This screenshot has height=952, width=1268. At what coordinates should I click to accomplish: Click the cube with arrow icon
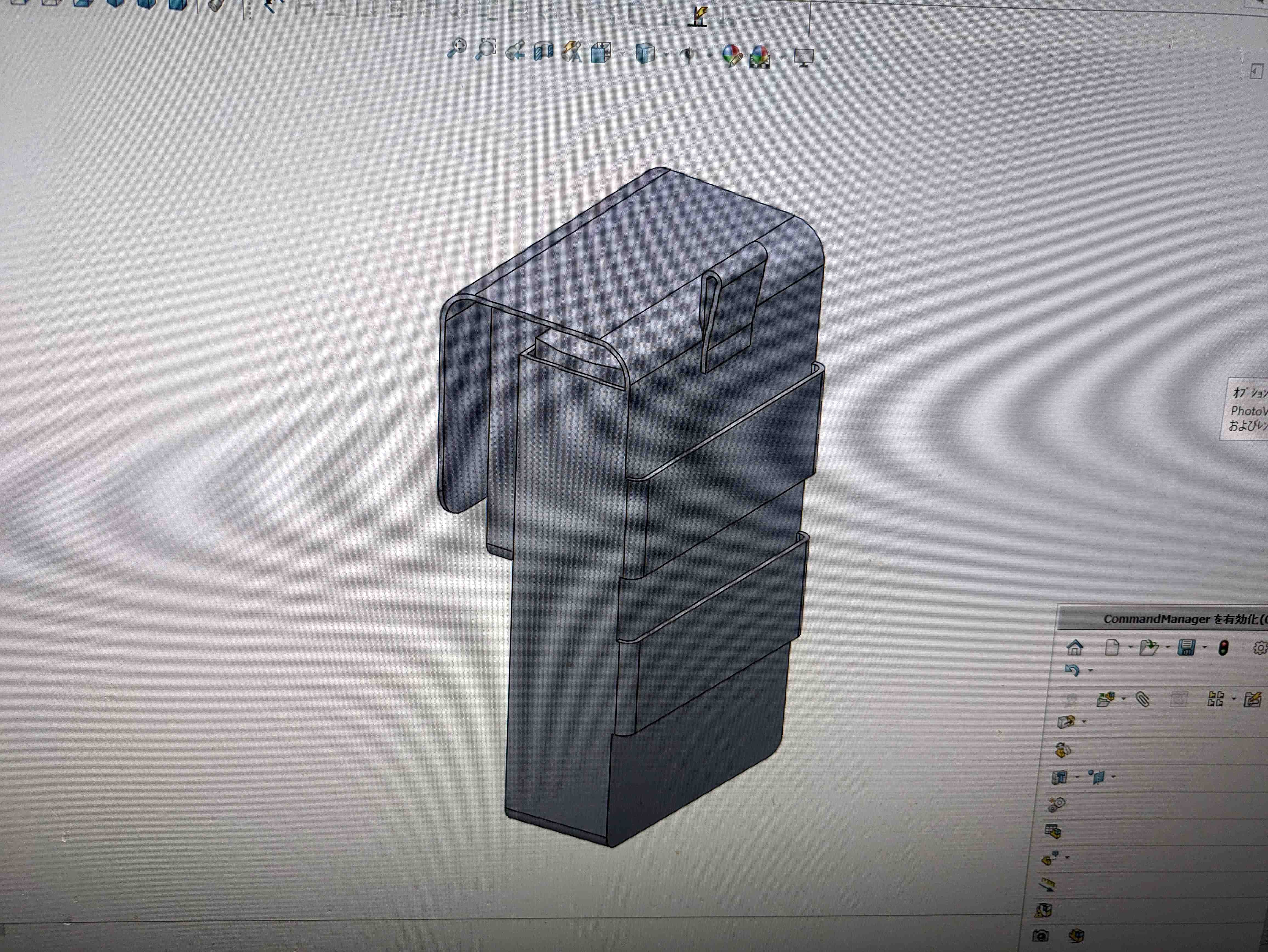click(1066, 722)
